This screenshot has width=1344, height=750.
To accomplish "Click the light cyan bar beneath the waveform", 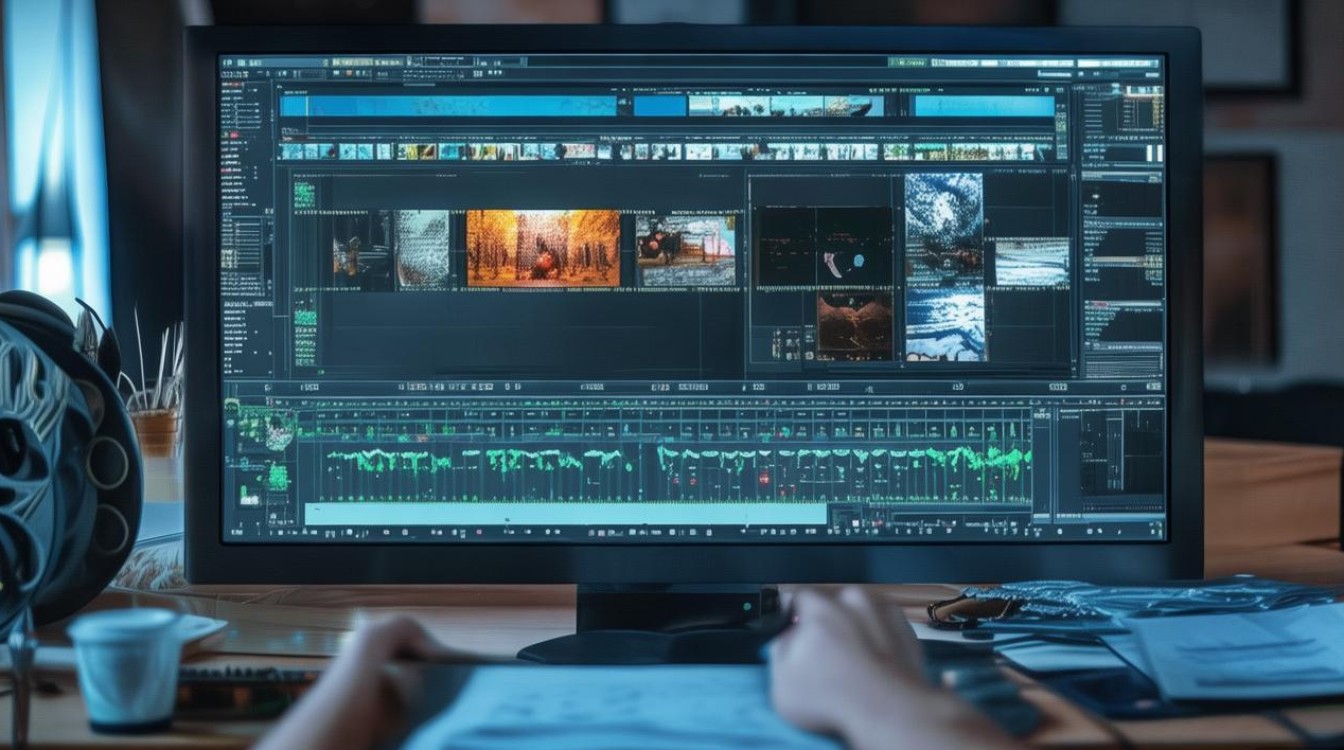I will 565,513.
